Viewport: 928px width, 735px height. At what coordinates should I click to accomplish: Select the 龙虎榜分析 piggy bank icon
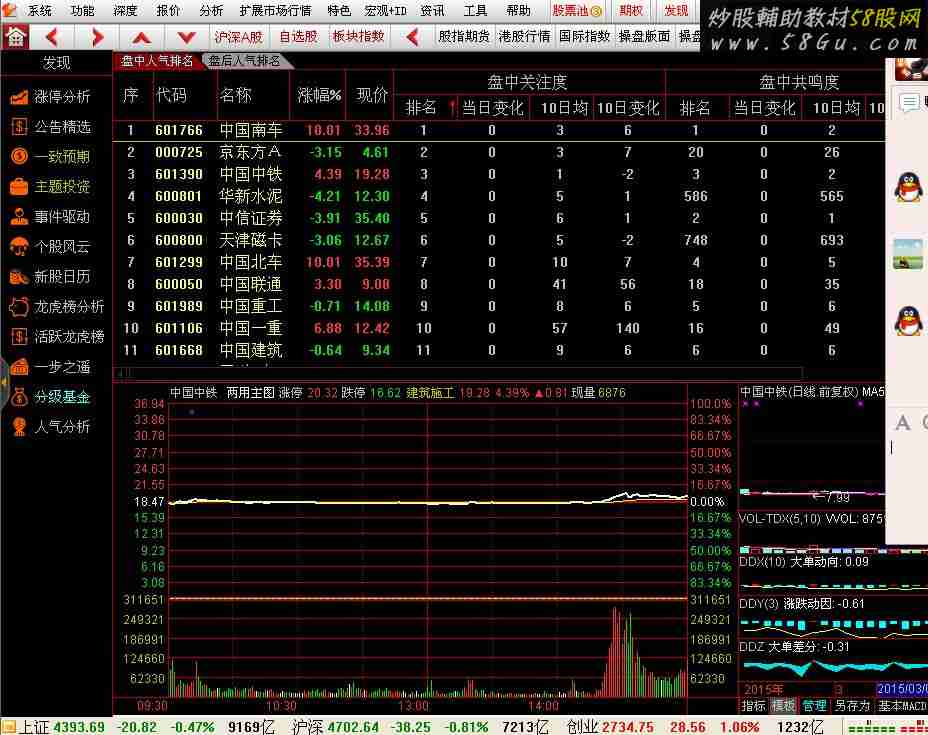point(19,307)
